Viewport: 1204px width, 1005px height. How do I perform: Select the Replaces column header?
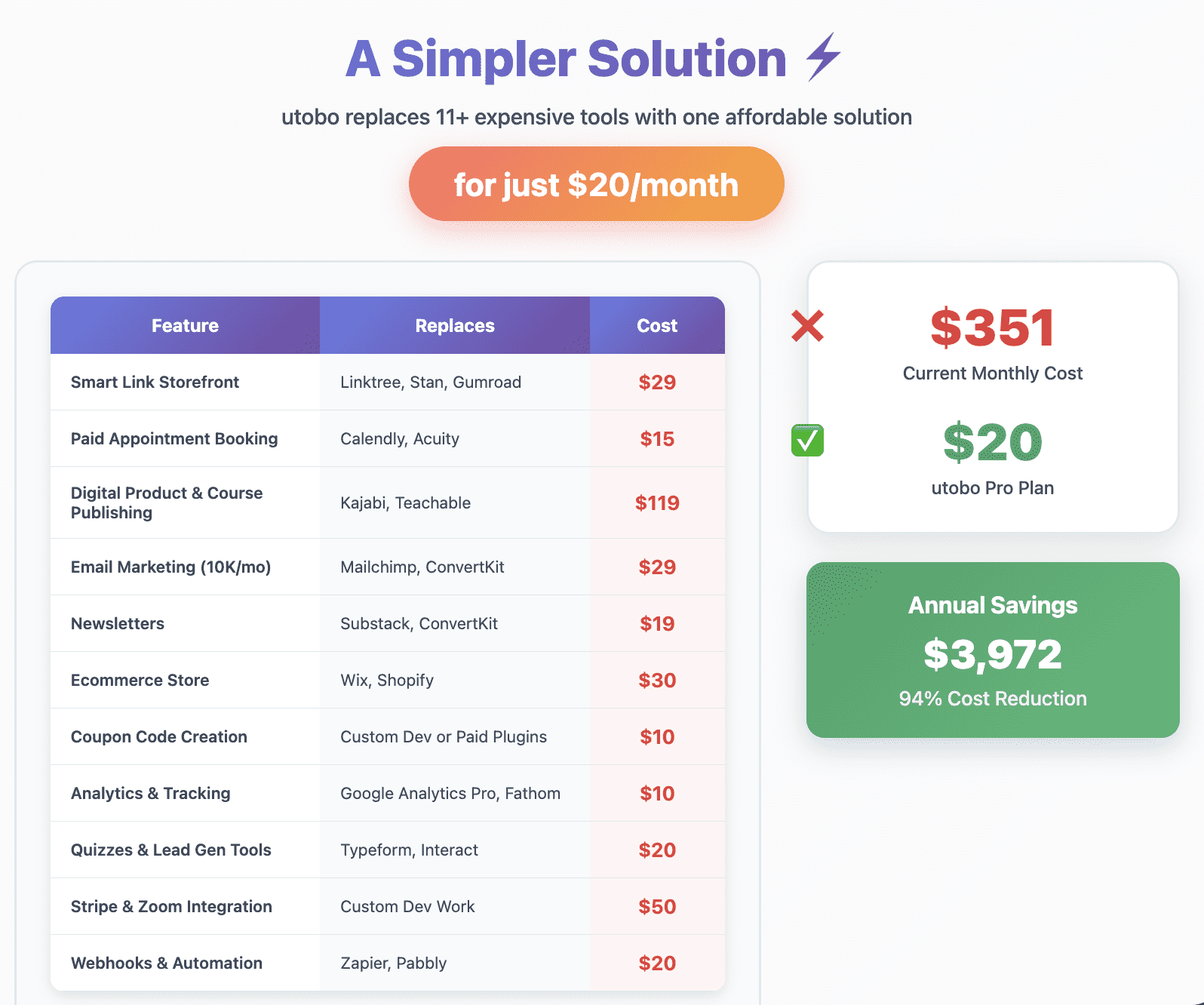pos(455,325)
